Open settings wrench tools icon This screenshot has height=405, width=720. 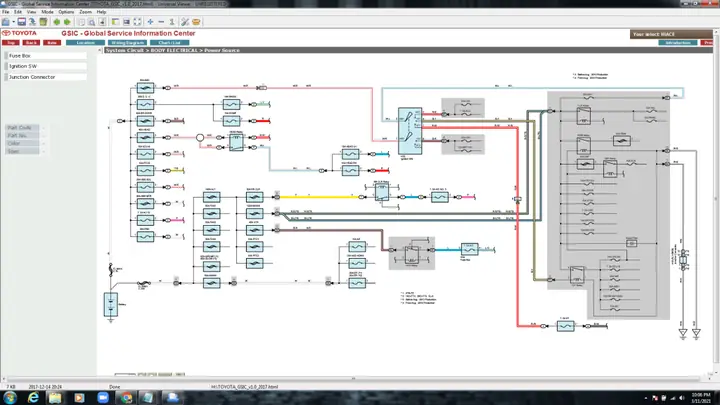coord(185,22)
